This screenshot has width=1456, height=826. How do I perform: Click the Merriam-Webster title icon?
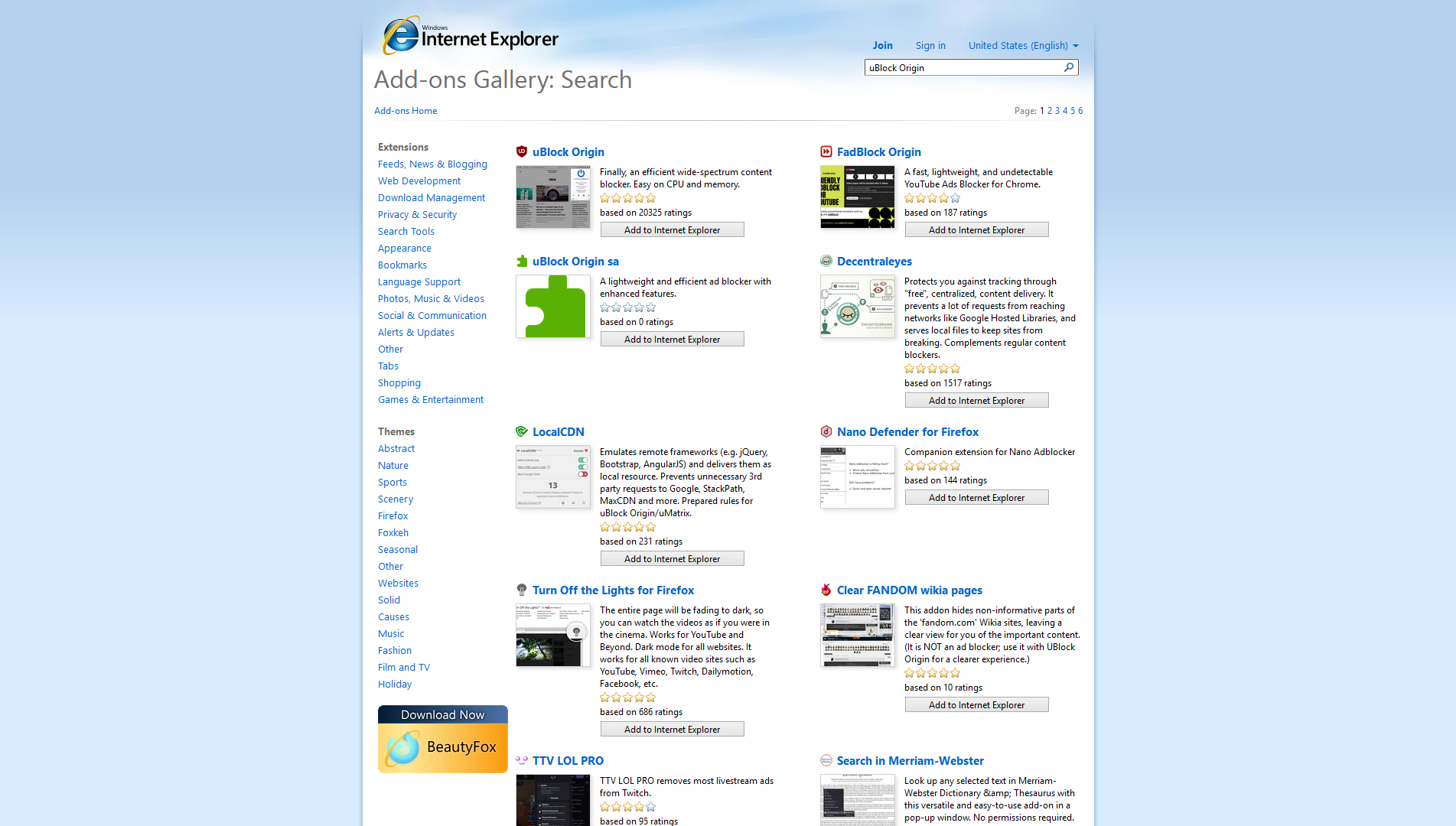pos(826,760)
